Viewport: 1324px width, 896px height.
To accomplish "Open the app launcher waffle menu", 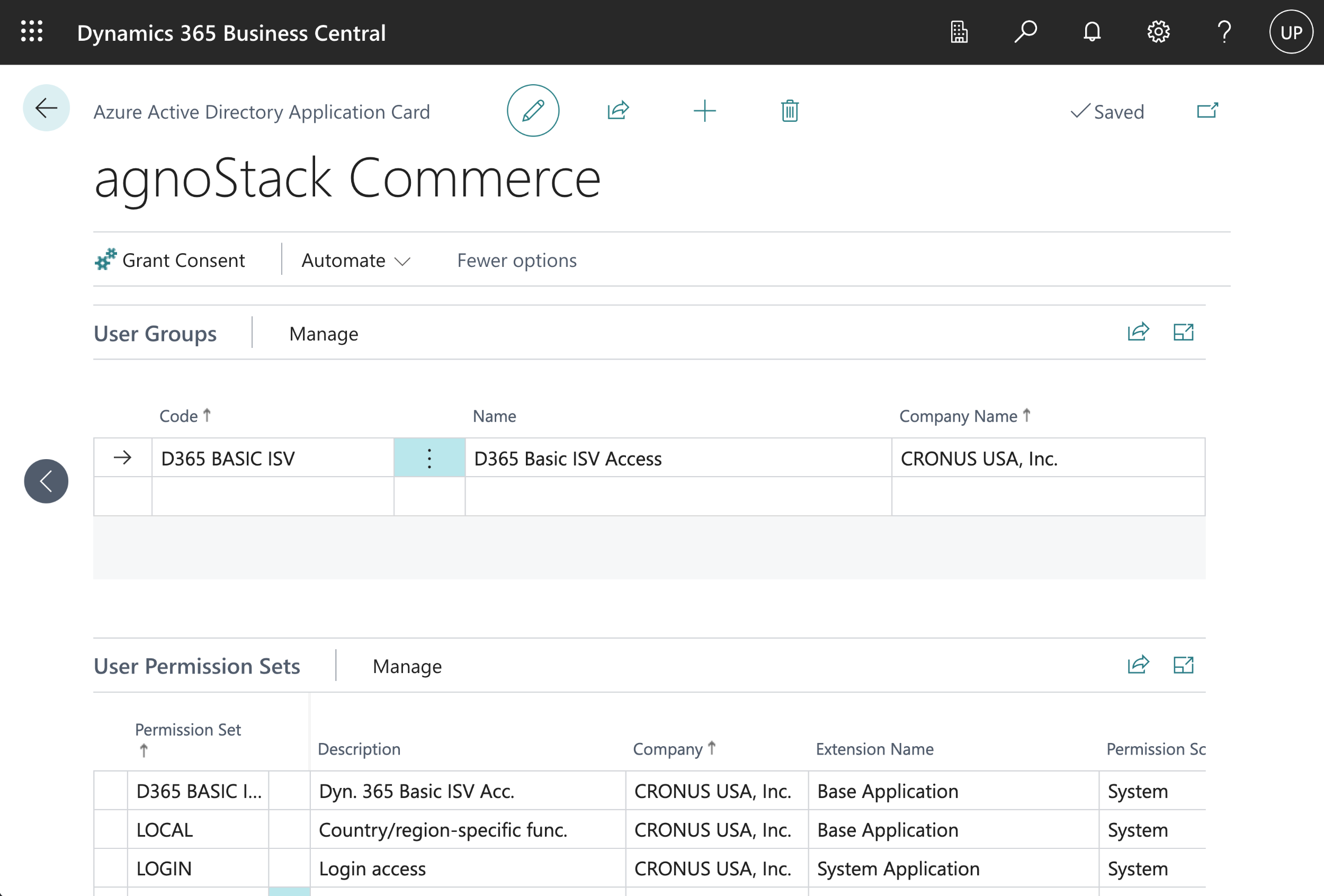I will (x=32, y=31).
